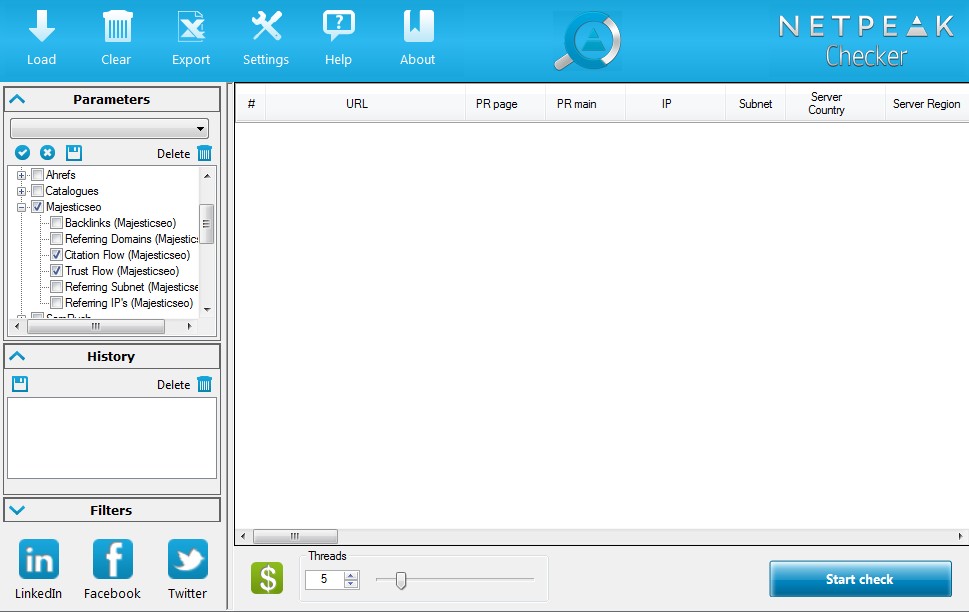
Task: Open the Twitter icon
Action: (188, 559)
